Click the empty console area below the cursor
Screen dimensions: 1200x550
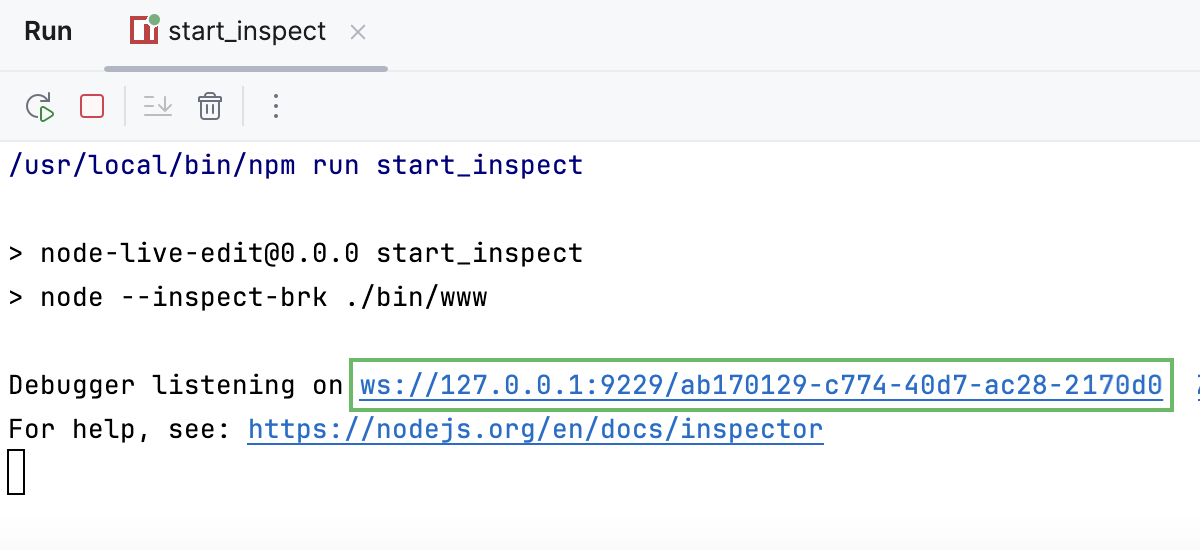coord(600,520)
